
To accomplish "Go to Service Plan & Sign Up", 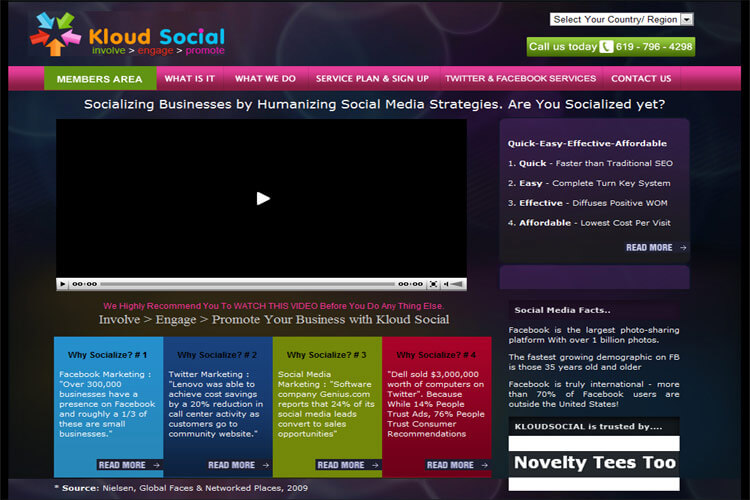I will (x=372, y=78).
